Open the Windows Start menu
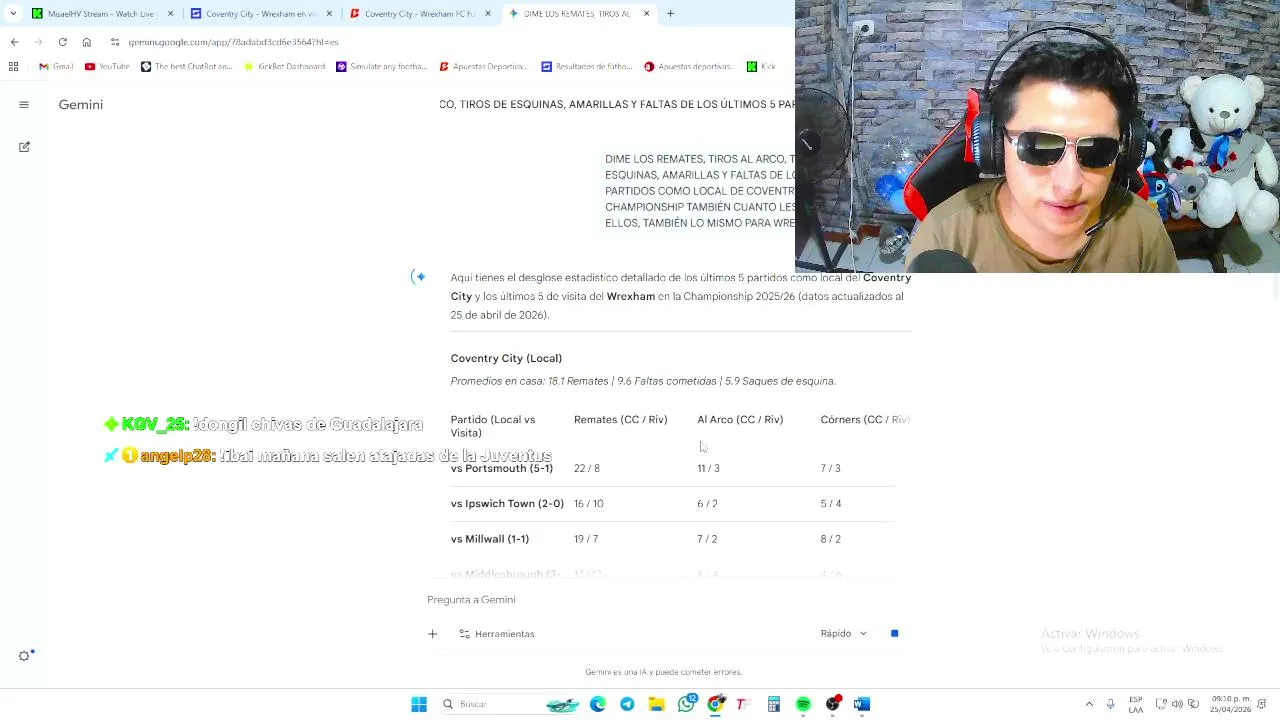 click(419, 704)
